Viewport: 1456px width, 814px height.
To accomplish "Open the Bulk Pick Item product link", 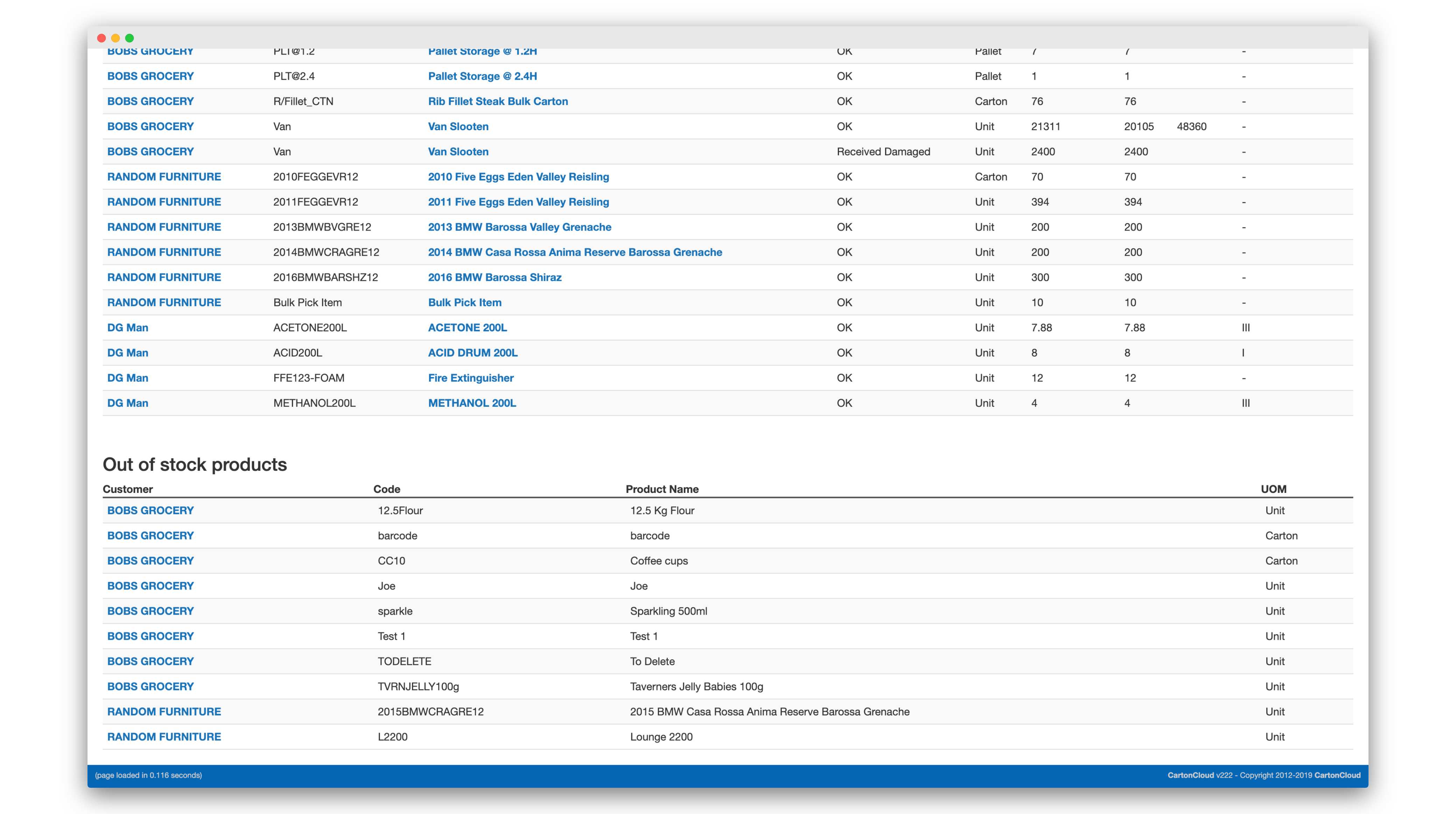I will pyautogui.click(x=464, y=302).
